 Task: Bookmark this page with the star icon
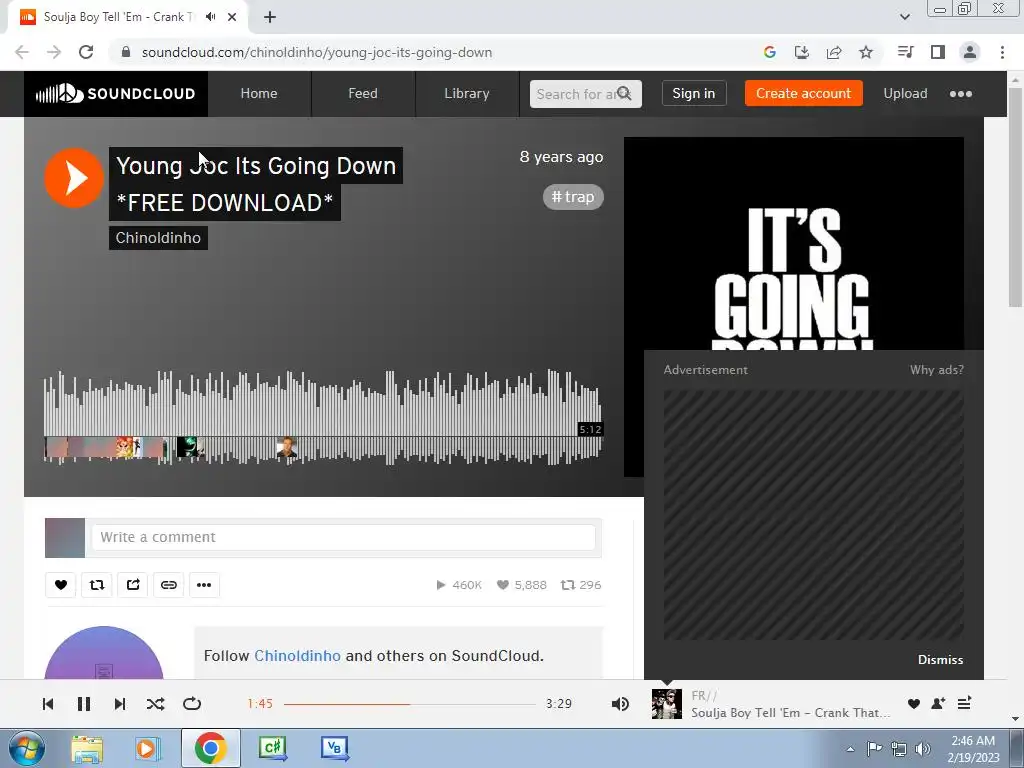point(866,52)
